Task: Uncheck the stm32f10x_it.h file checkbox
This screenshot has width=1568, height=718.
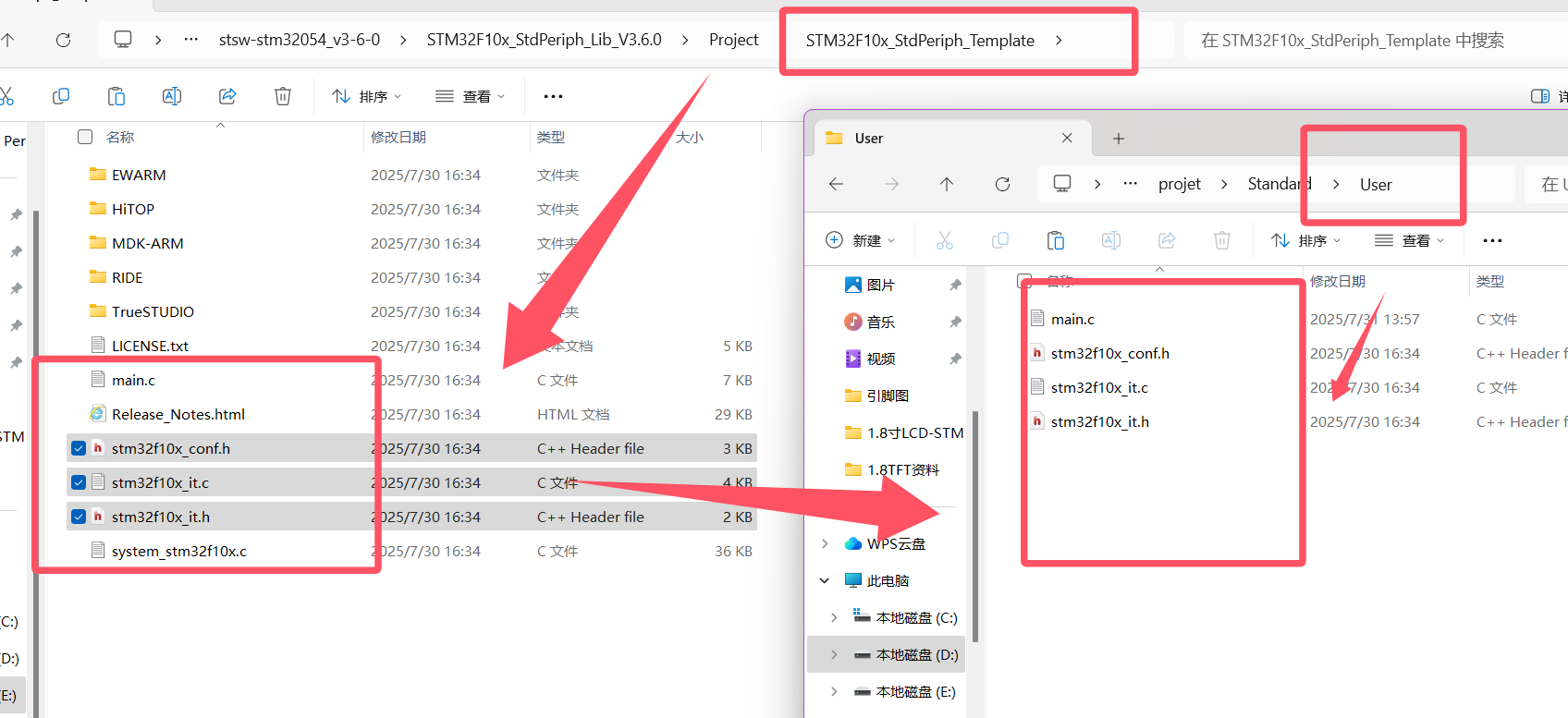Action: (79, 517)
